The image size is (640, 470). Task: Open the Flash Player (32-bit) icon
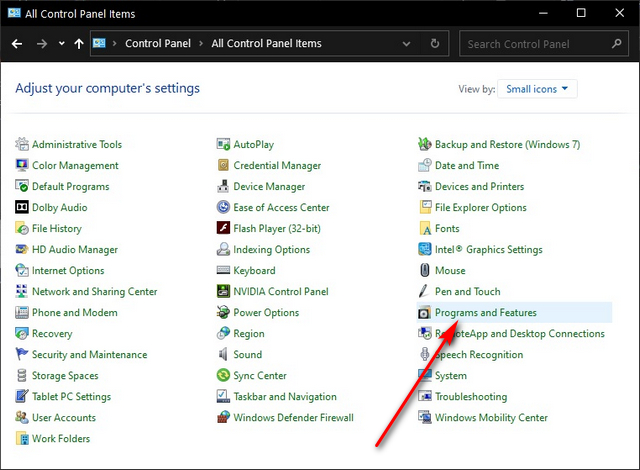click(x=224, y=229)
